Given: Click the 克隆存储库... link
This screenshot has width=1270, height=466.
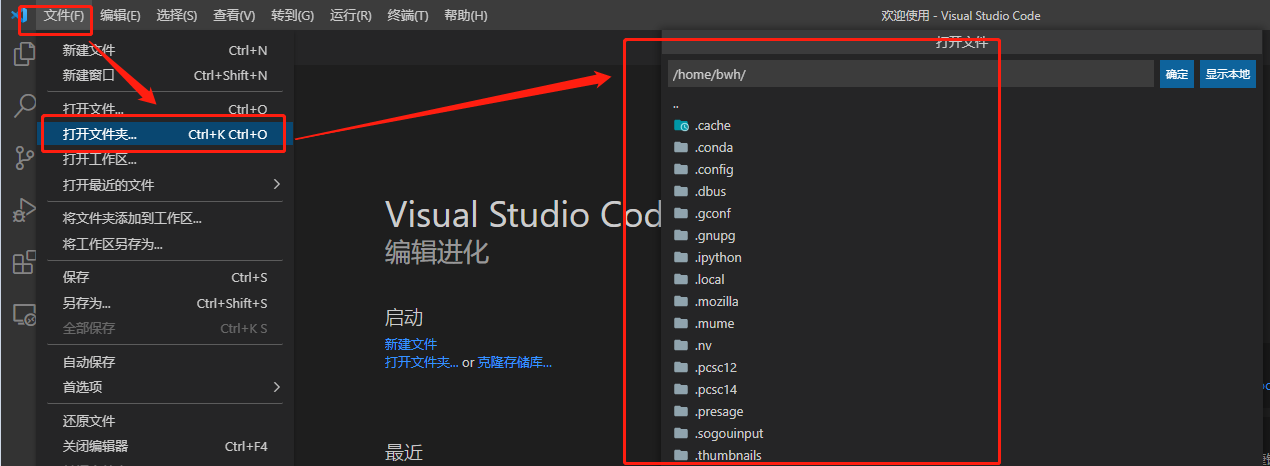Looking at the screenshot, I should (514, 362).
